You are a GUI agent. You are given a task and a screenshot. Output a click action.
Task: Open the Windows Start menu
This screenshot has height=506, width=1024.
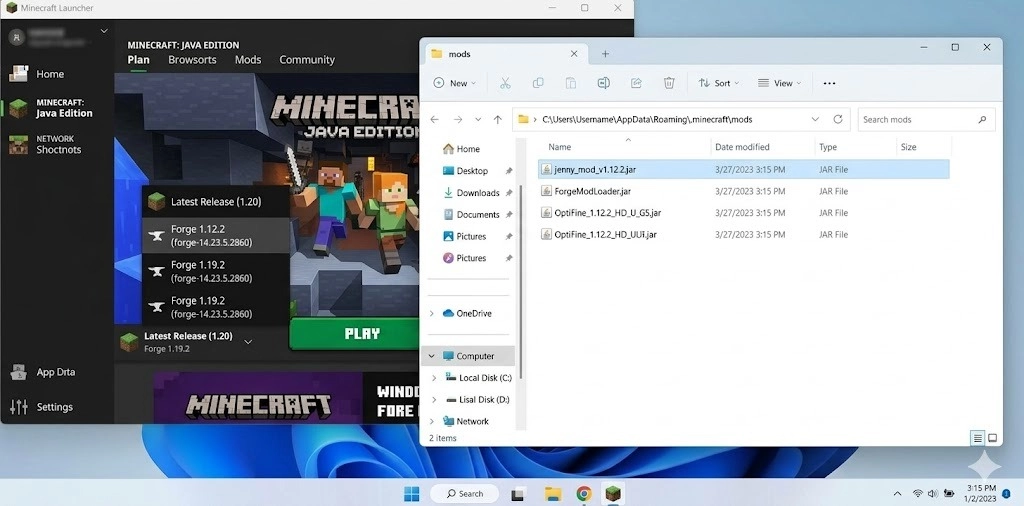click(412, 494)
